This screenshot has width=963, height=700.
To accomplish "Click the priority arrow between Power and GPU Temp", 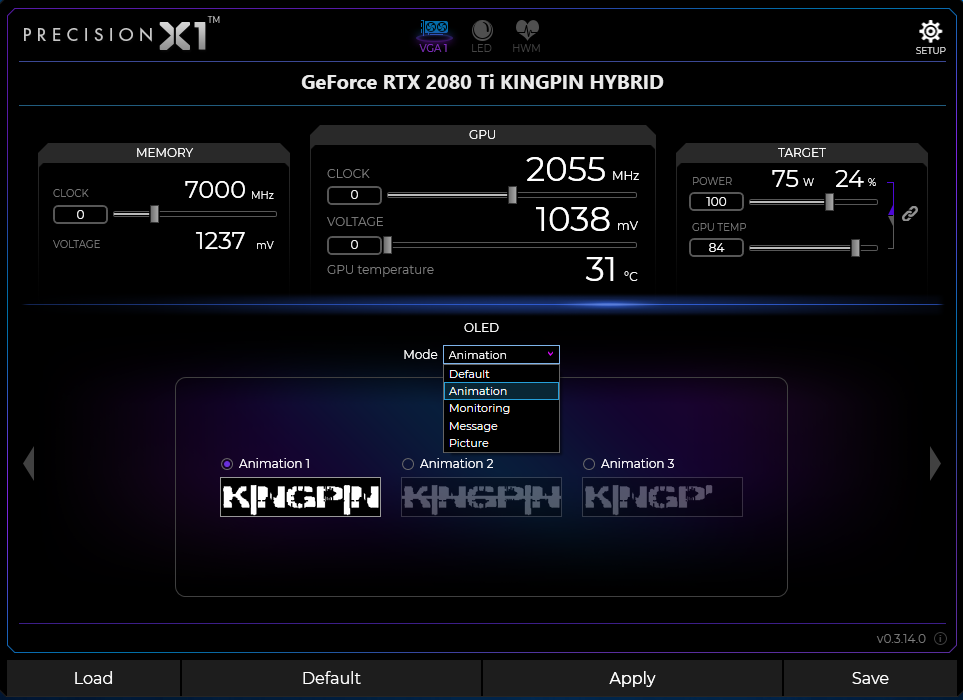I will (891, 215).
